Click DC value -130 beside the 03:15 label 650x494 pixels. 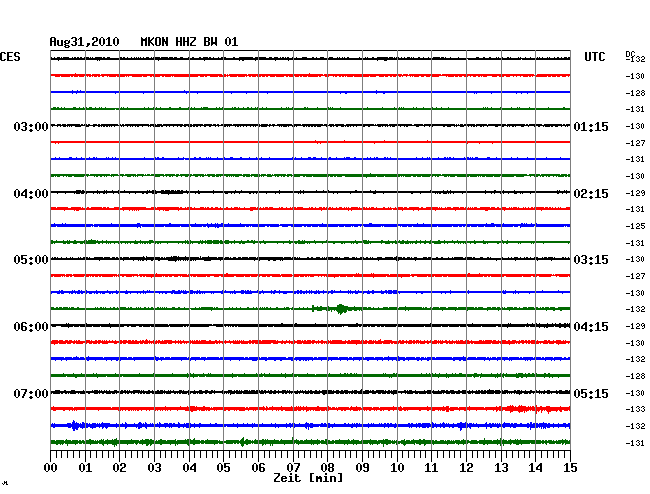coord(635,259)
